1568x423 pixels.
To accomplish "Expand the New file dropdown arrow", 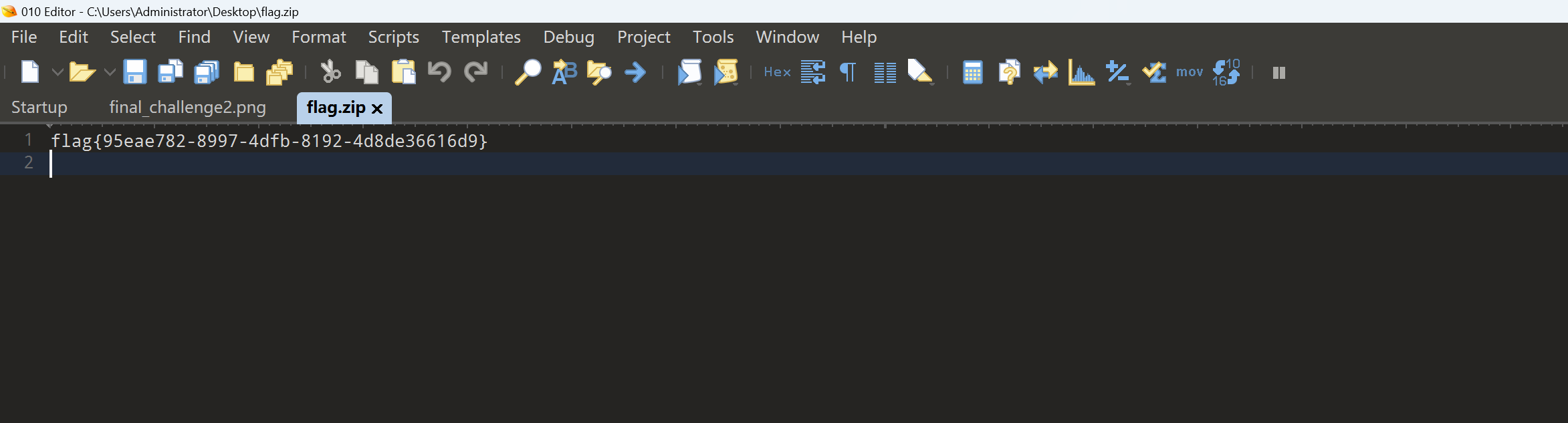I will click(58, 72).
